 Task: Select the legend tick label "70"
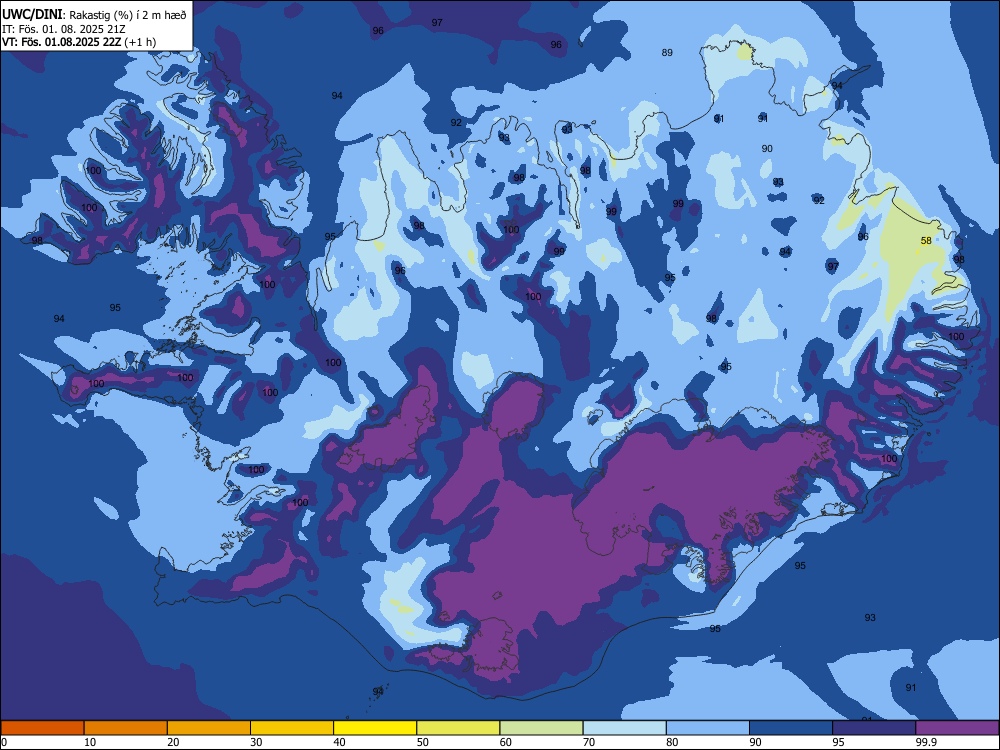click(589, 742)
